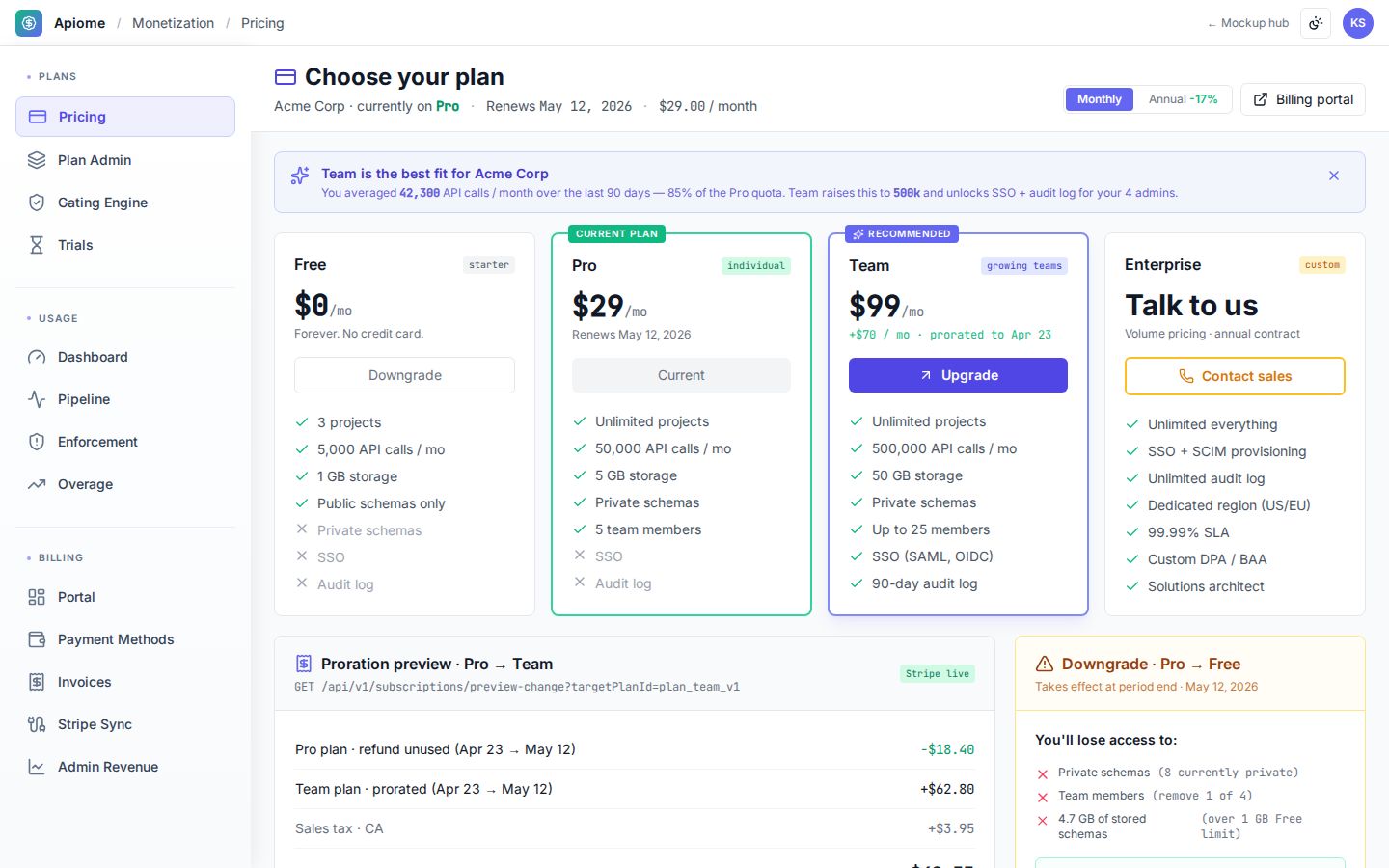This screenshot has width=1389, height=868.
Task: Click the Current button on Pro plan
Action: click(x=681, y=375)
